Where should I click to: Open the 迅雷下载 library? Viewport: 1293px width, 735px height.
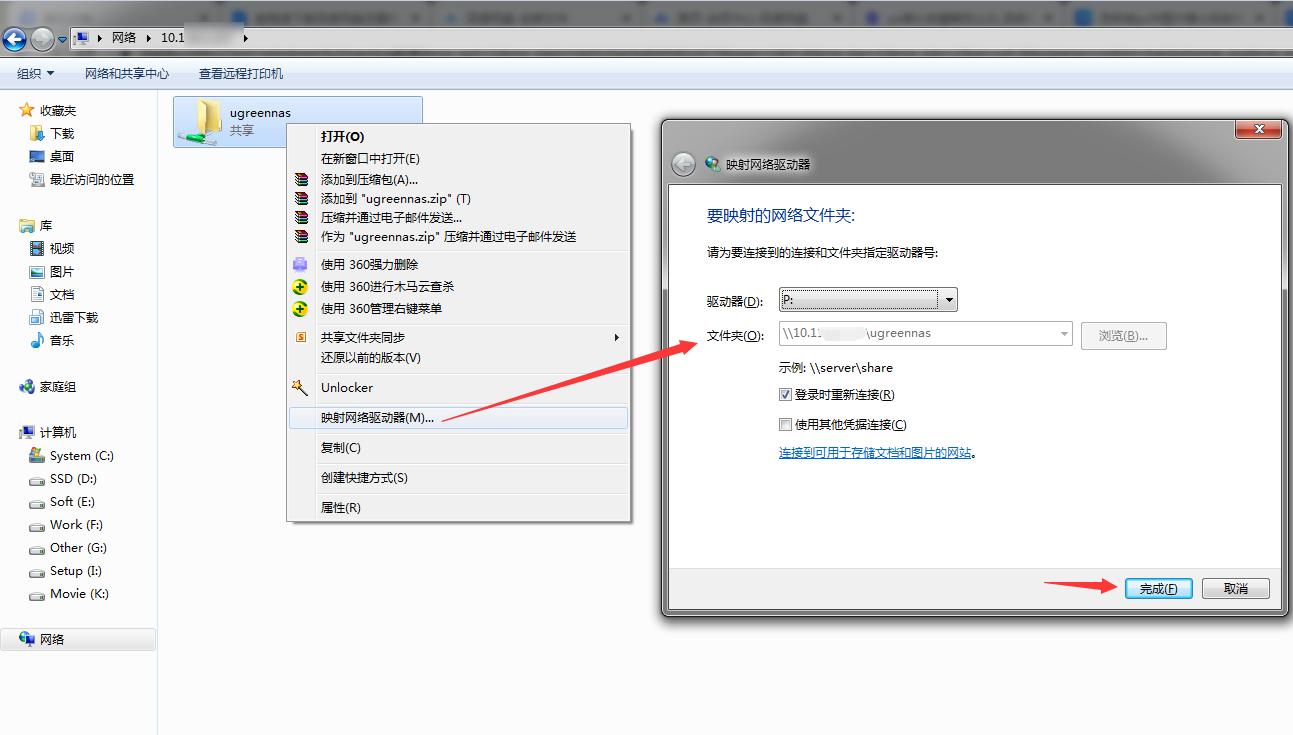click(74, 317)
